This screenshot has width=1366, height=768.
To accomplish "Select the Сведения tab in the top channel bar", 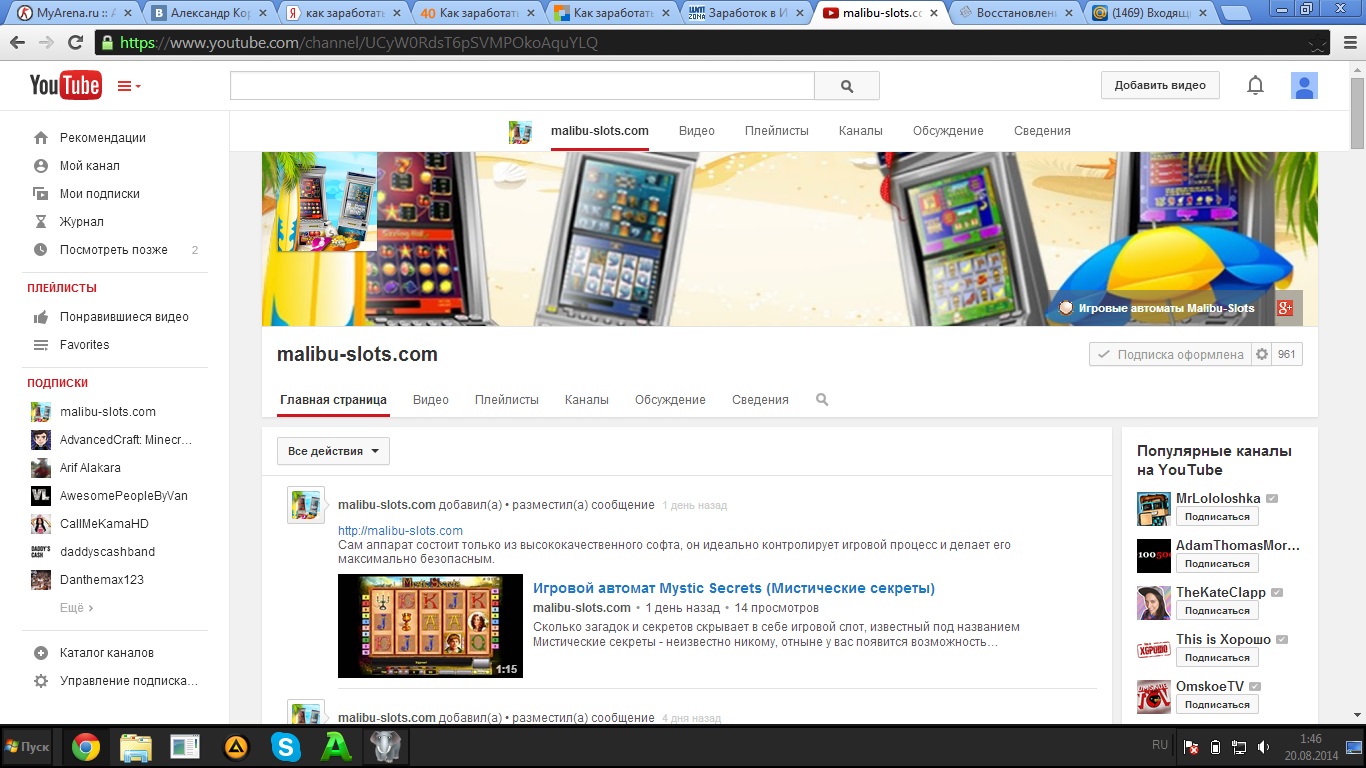I will click(x=1042, y=131).
